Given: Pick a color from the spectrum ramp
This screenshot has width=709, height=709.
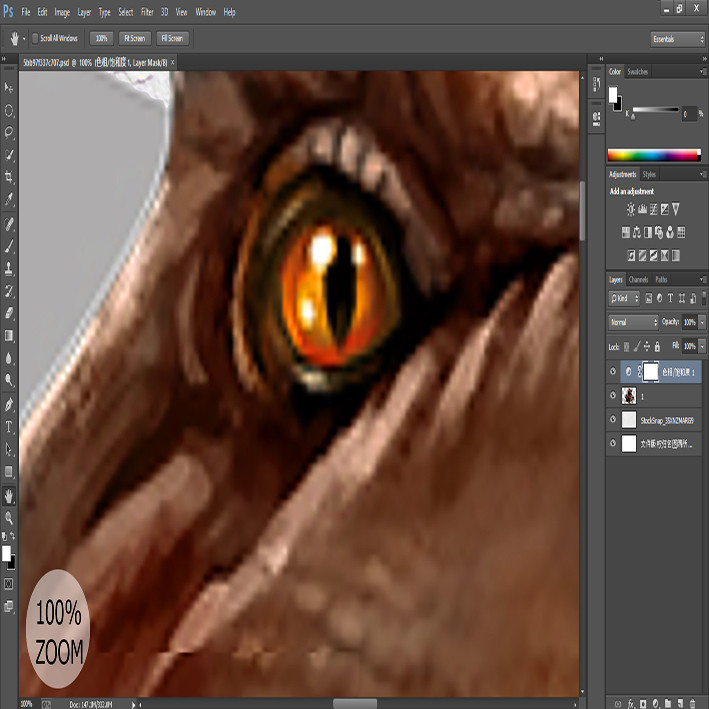Looking at the screenshot, I should (x=653, y=155).
